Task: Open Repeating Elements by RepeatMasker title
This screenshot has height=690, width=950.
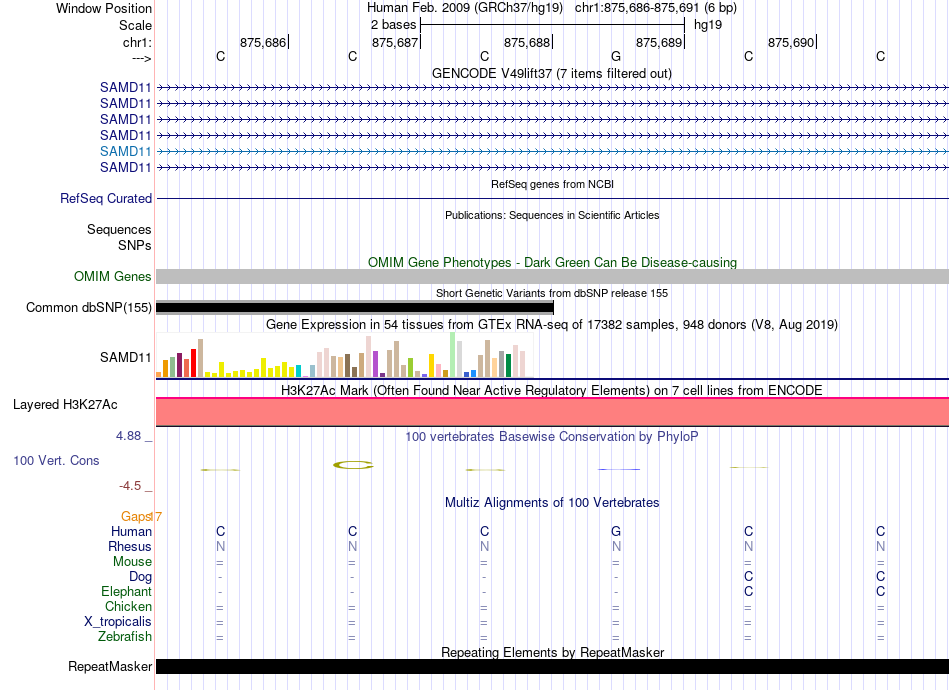Action: [552, 652]
